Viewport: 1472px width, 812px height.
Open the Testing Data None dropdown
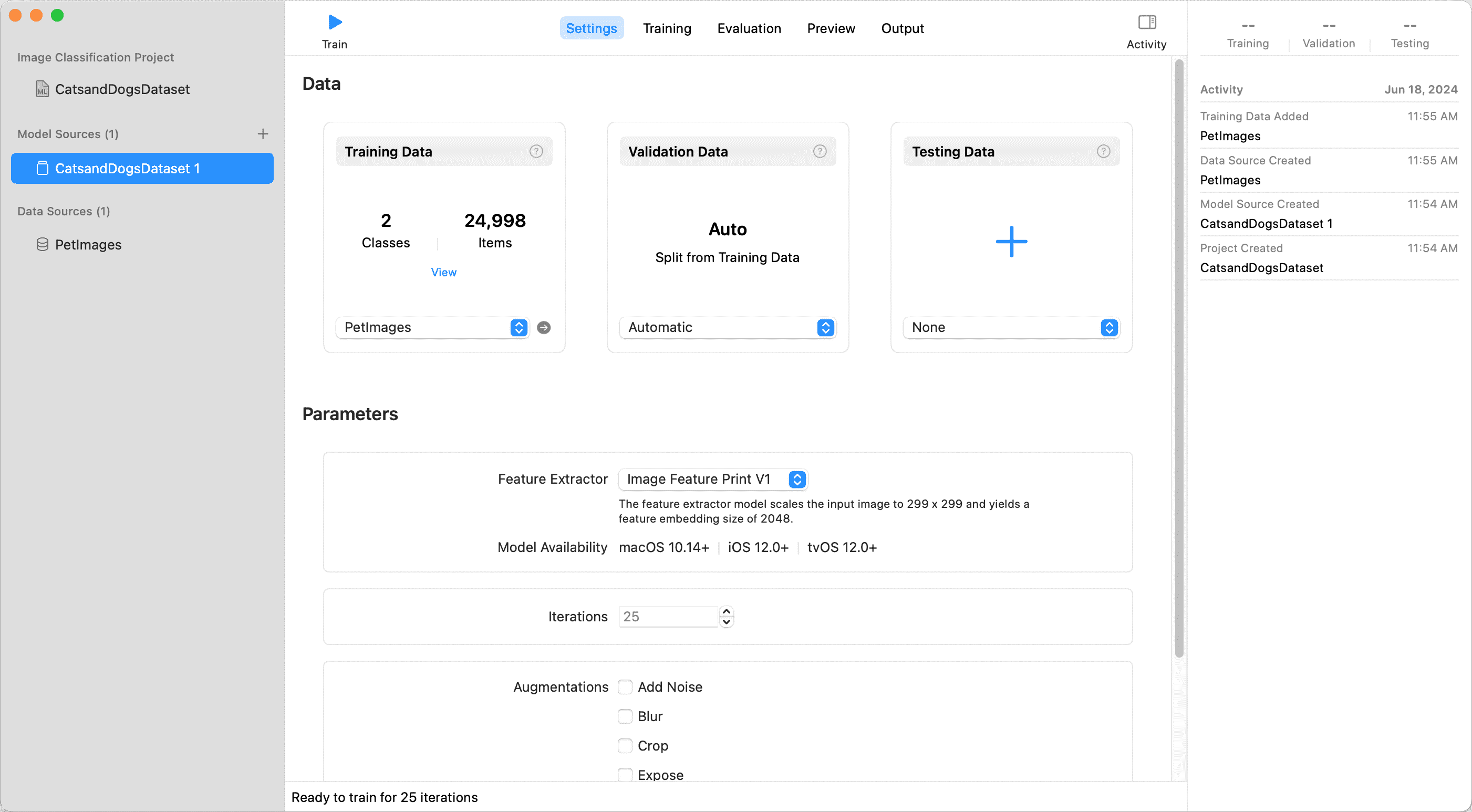(1010, 327)
